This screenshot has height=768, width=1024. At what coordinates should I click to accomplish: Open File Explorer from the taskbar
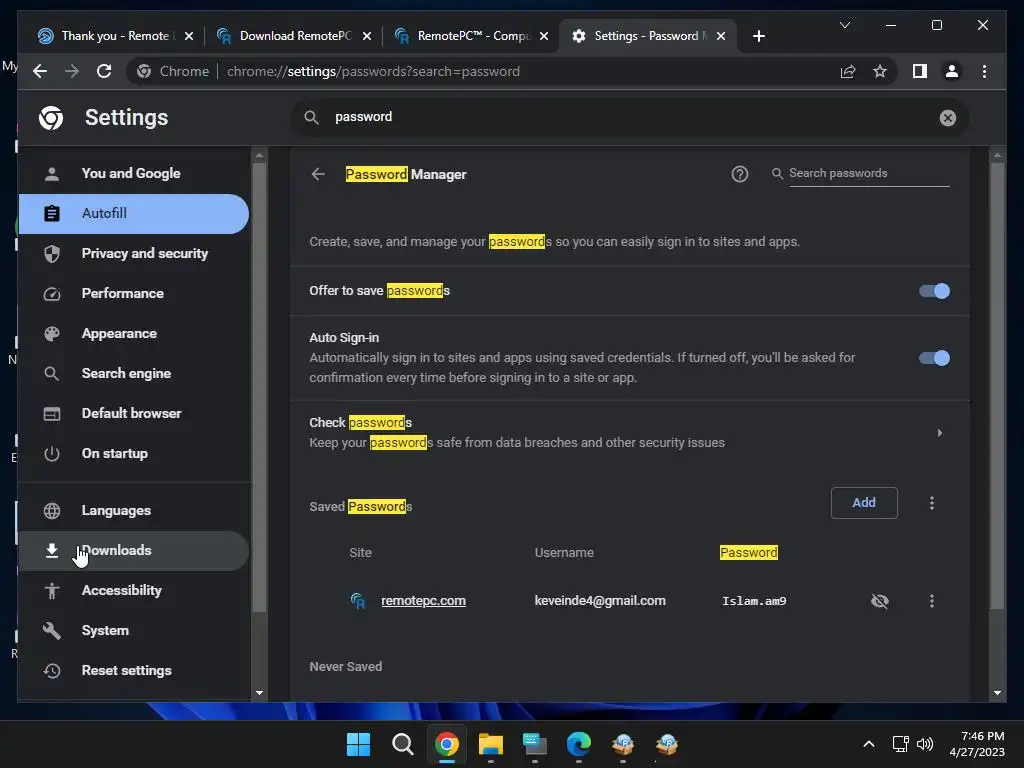(490, 744)
